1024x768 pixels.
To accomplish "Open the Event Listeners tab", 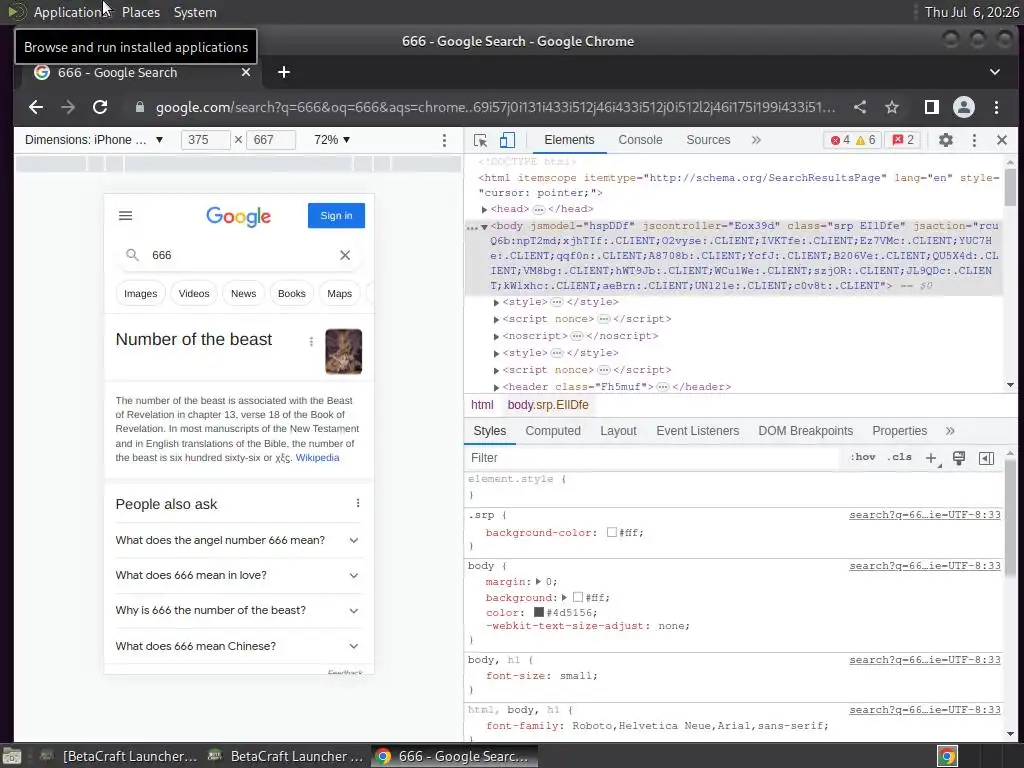I will click(697, 431).
